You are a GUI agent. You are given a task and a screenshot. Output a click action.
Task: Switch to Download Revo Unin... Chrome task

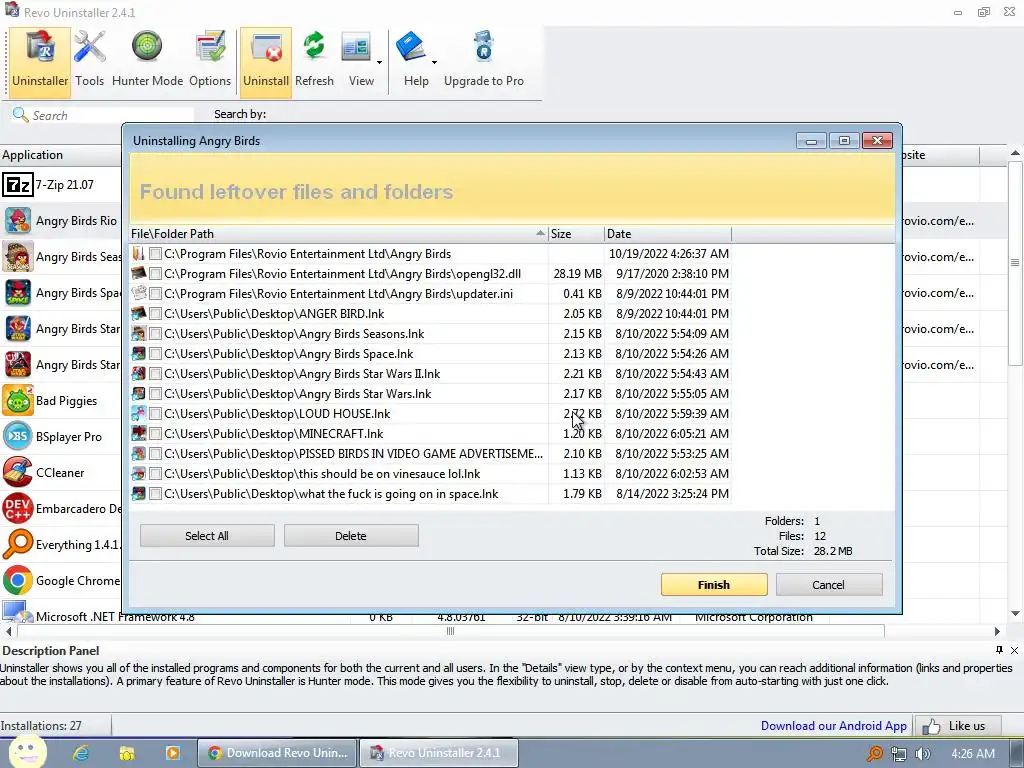pyautogui.click(x=278, y=753)
